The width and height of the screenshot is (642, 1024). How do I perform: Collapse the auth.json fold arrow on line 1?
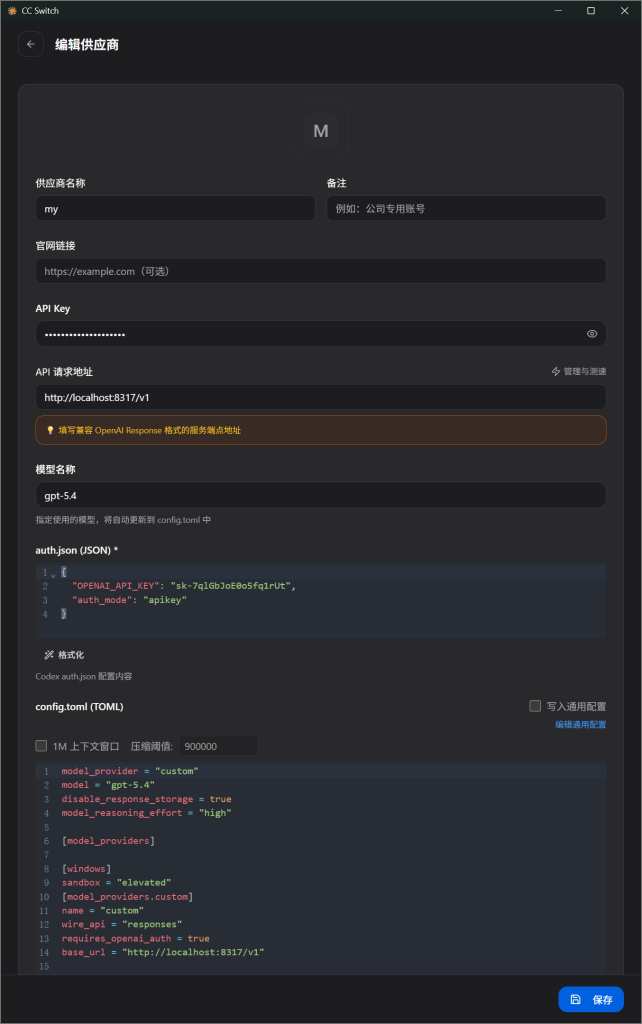pyautogui.click(x=53, y=575)
